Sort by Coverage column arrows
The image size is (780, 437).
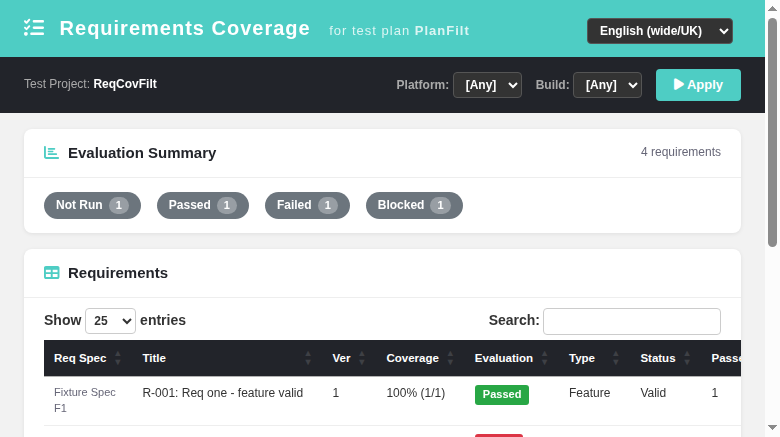point(450,358)
